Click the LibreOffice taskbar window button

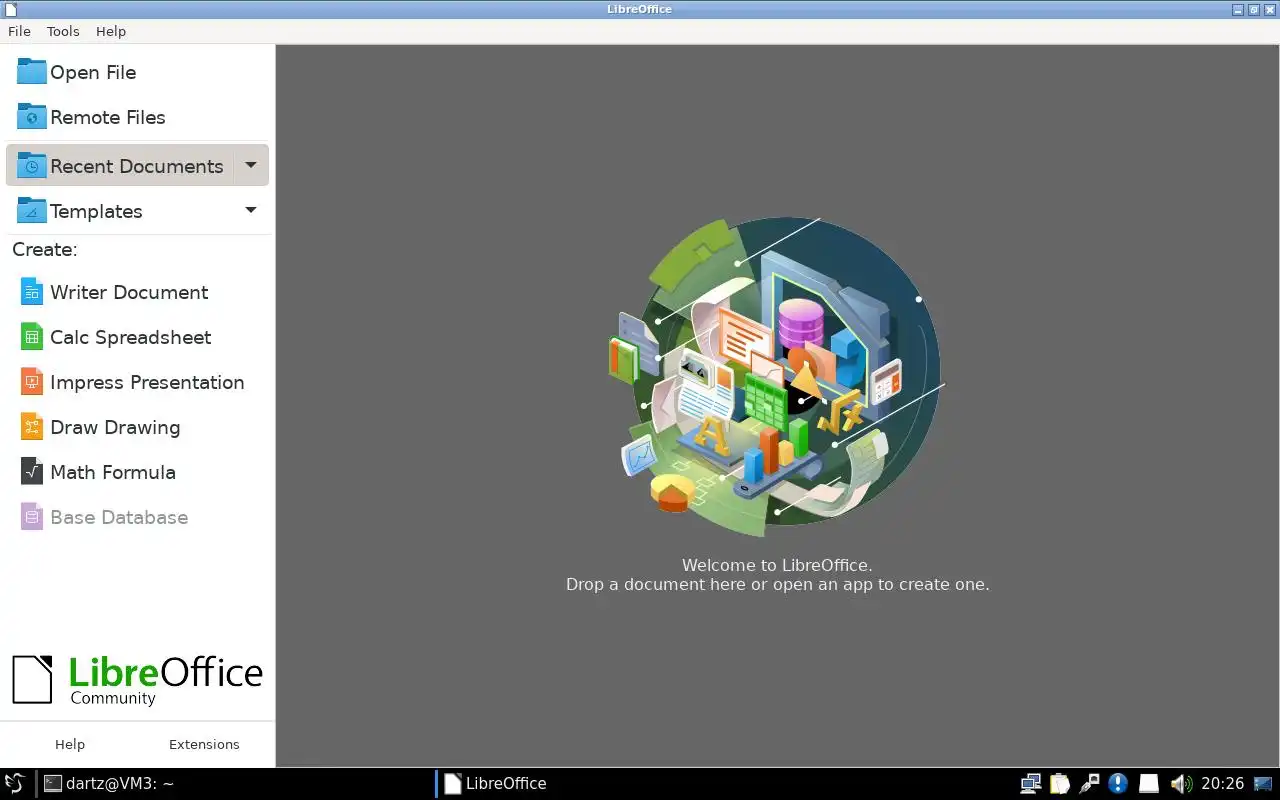pyautogui.click(x=495, y=783)
